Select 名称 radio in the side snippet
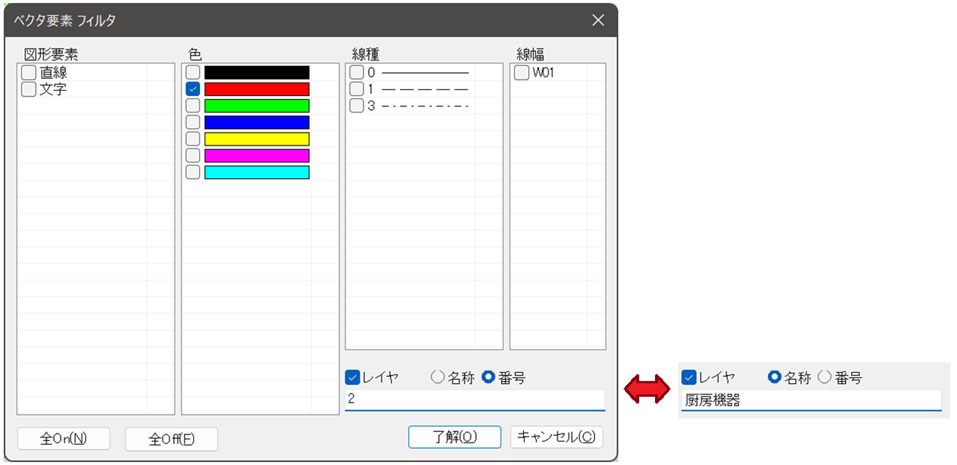The width and height of the screenshot is (957, 465). (774, 378)
